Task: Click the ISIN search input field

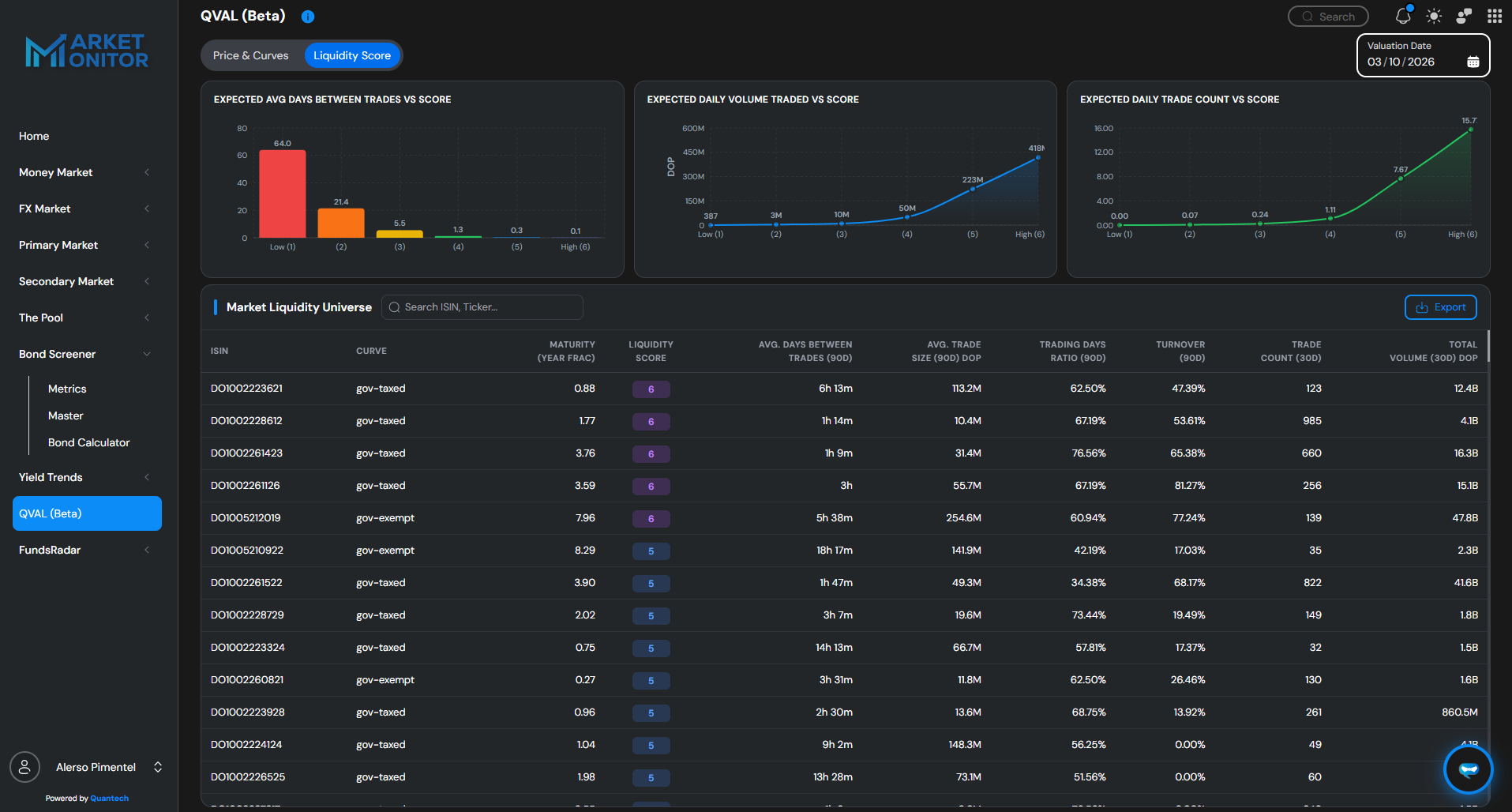Action: point(482,307)
